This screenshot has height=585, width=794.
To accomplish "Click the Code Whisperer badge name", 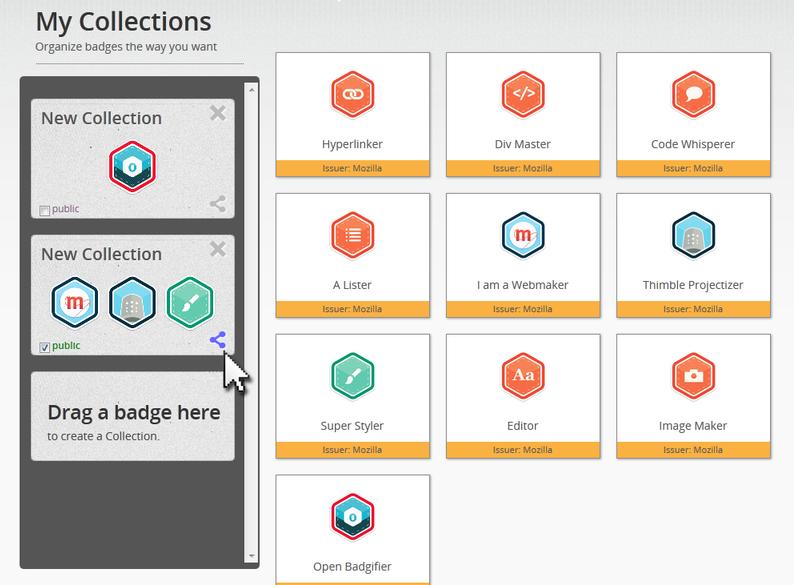I will (x=693, y=144).
